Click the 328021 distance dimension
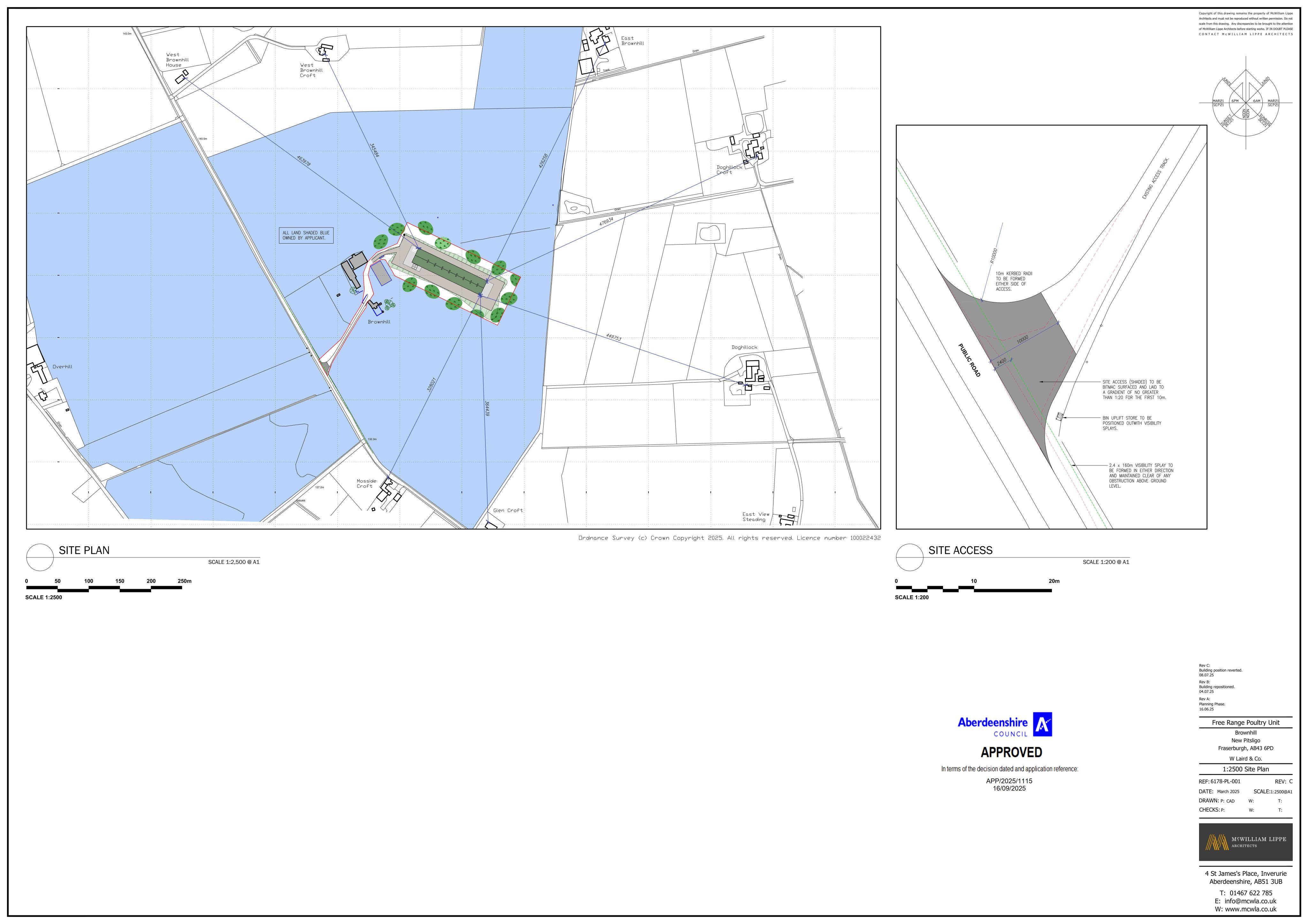 [x=431, y=384]
